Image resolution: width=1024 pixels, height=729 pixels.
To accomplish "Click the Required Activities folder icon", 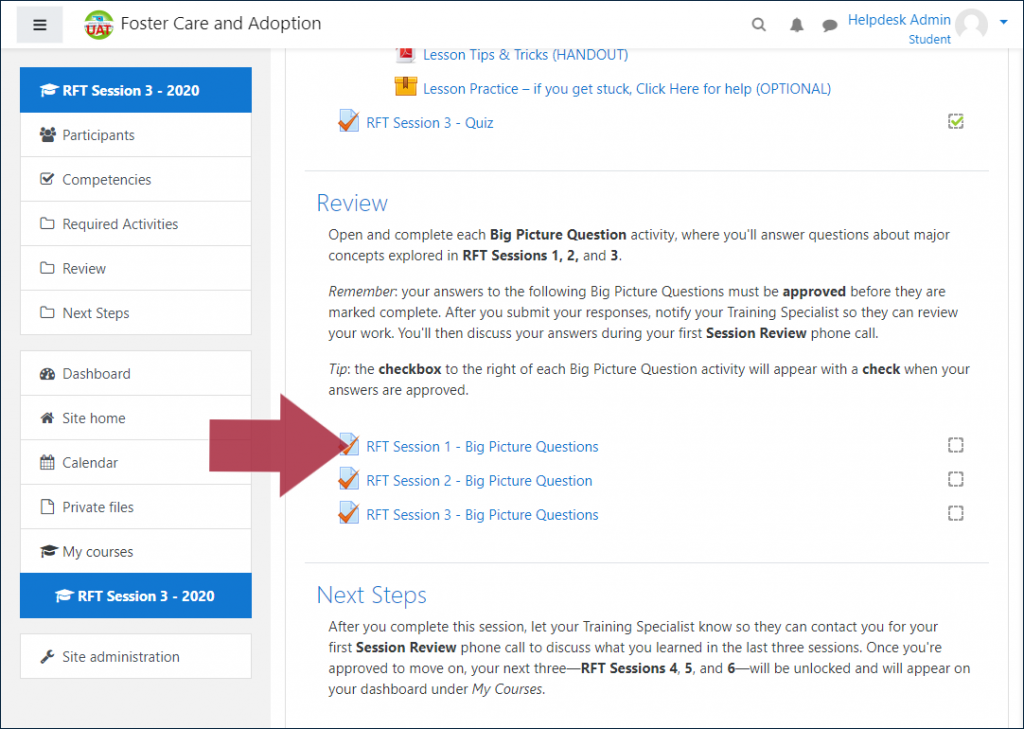I will (47, 223).
